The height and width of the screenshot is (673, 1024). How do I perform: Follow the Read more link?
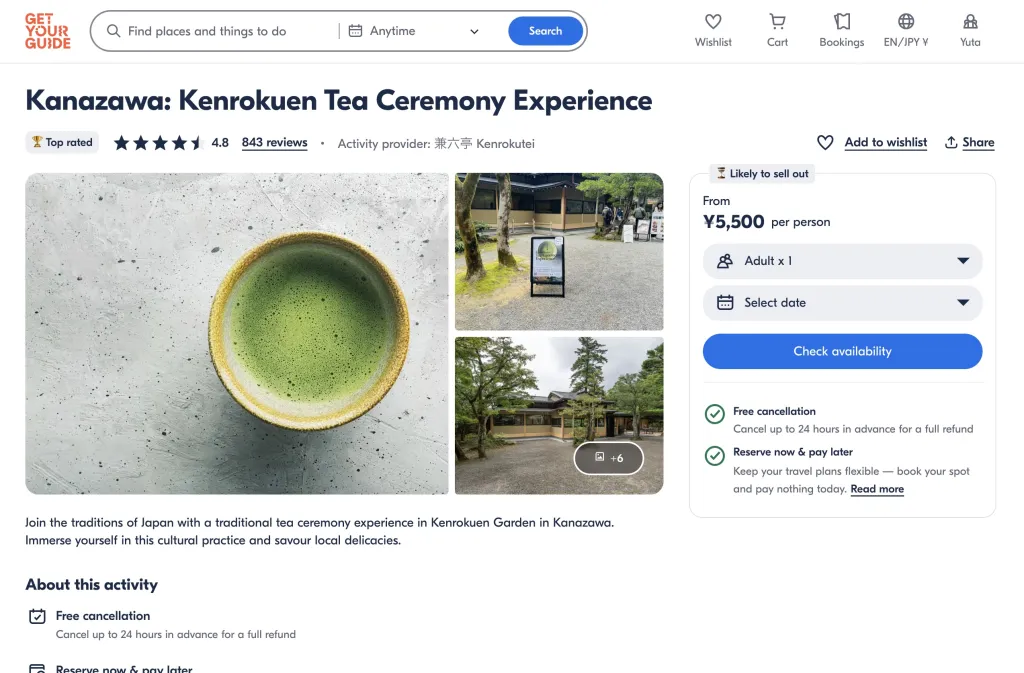pyautogui.click(x=877, y=489)
